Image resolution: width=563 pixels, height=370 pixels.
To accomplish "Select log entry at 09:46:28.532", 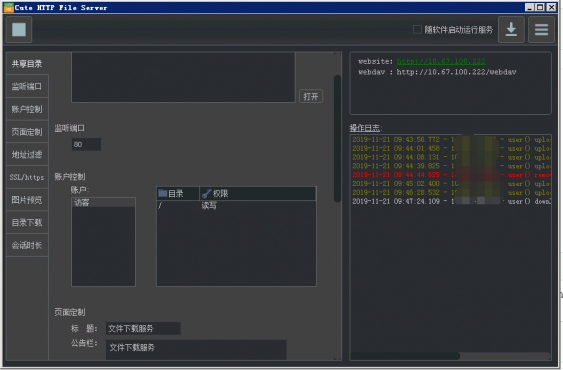I will (451, 193).
